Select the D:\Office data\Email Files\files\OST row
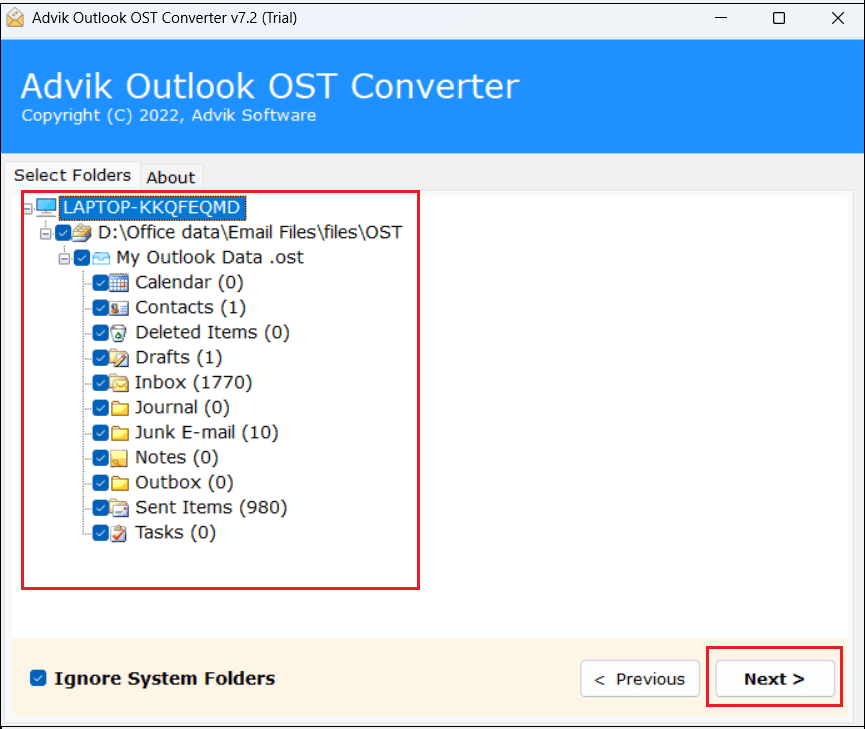Image resolution: width=865 pixels, height=729 pixels. [250, 232]
